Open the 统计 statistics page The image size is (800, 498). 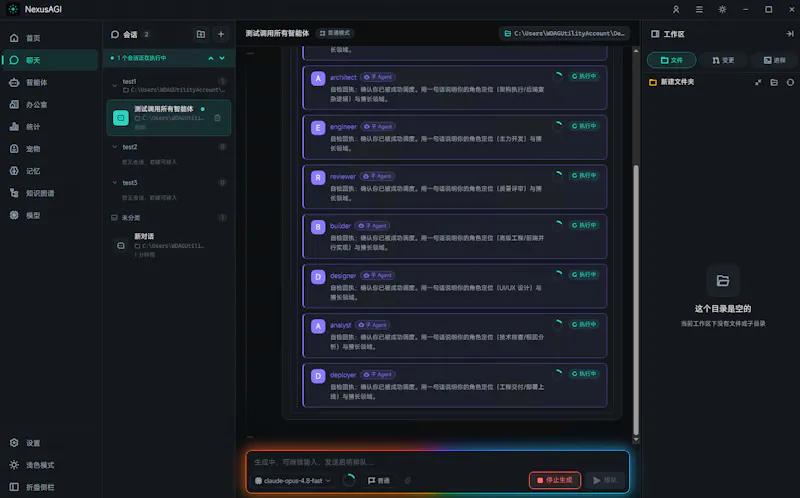point(49,127)
